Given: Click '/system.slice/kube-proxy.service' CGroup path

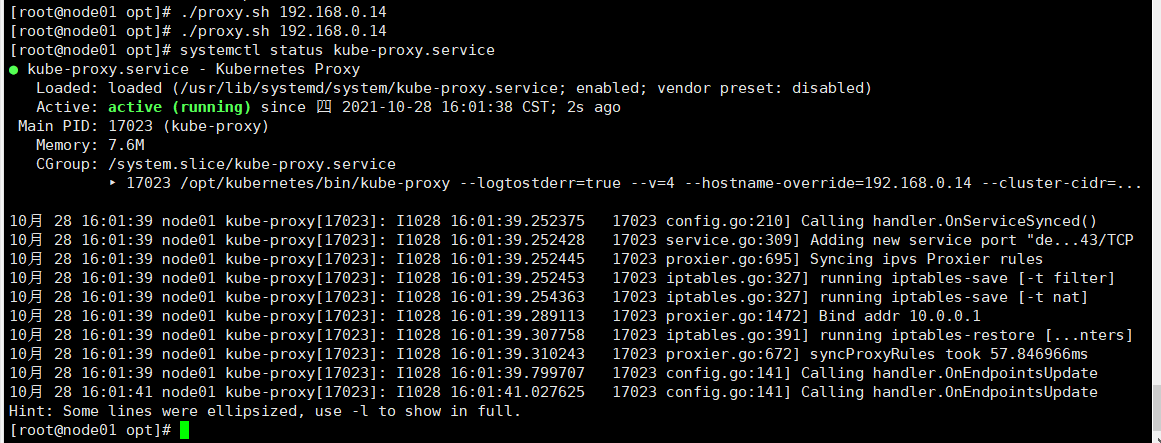Looking at the screenshot, I should tap(250, 164).
